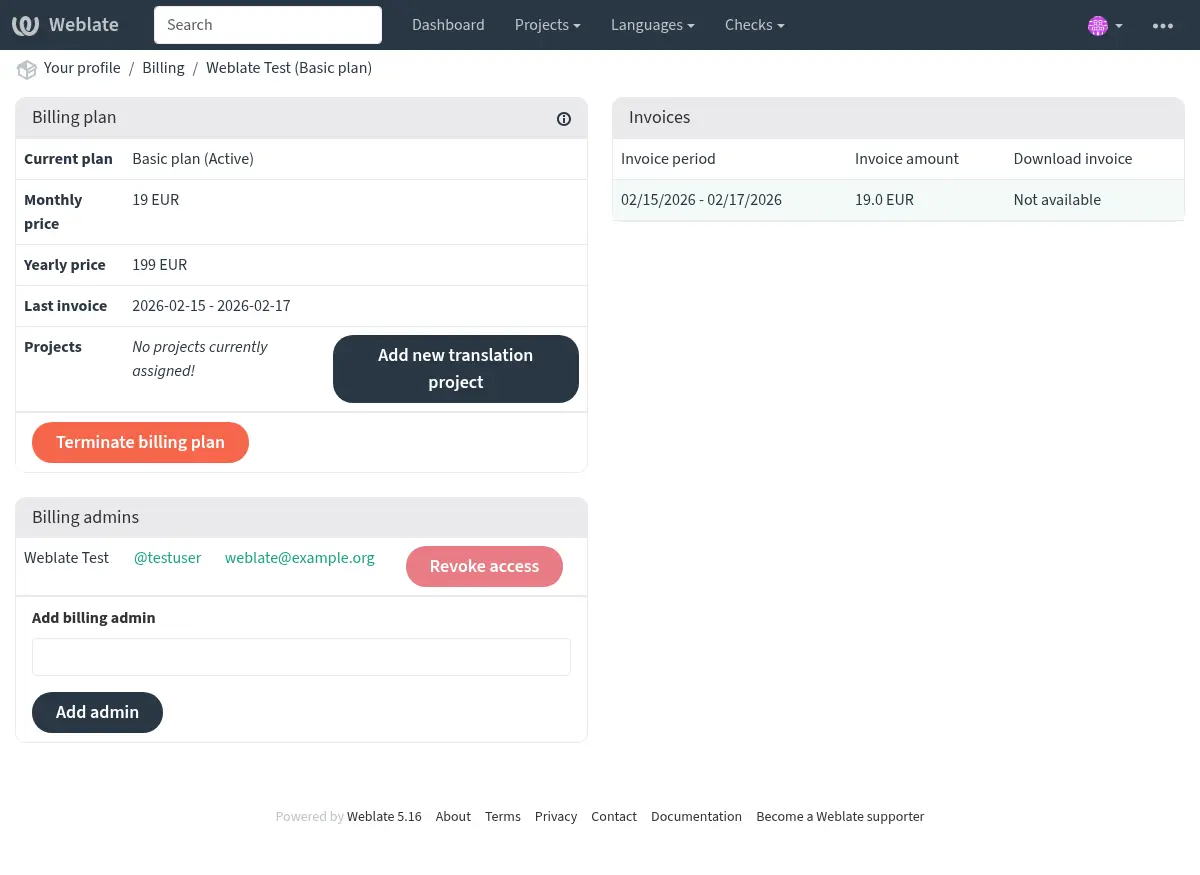This screenshot has height=875, width=1200.
Task: Revoke access for Weblate Test
Action: [x=484, y=566]
